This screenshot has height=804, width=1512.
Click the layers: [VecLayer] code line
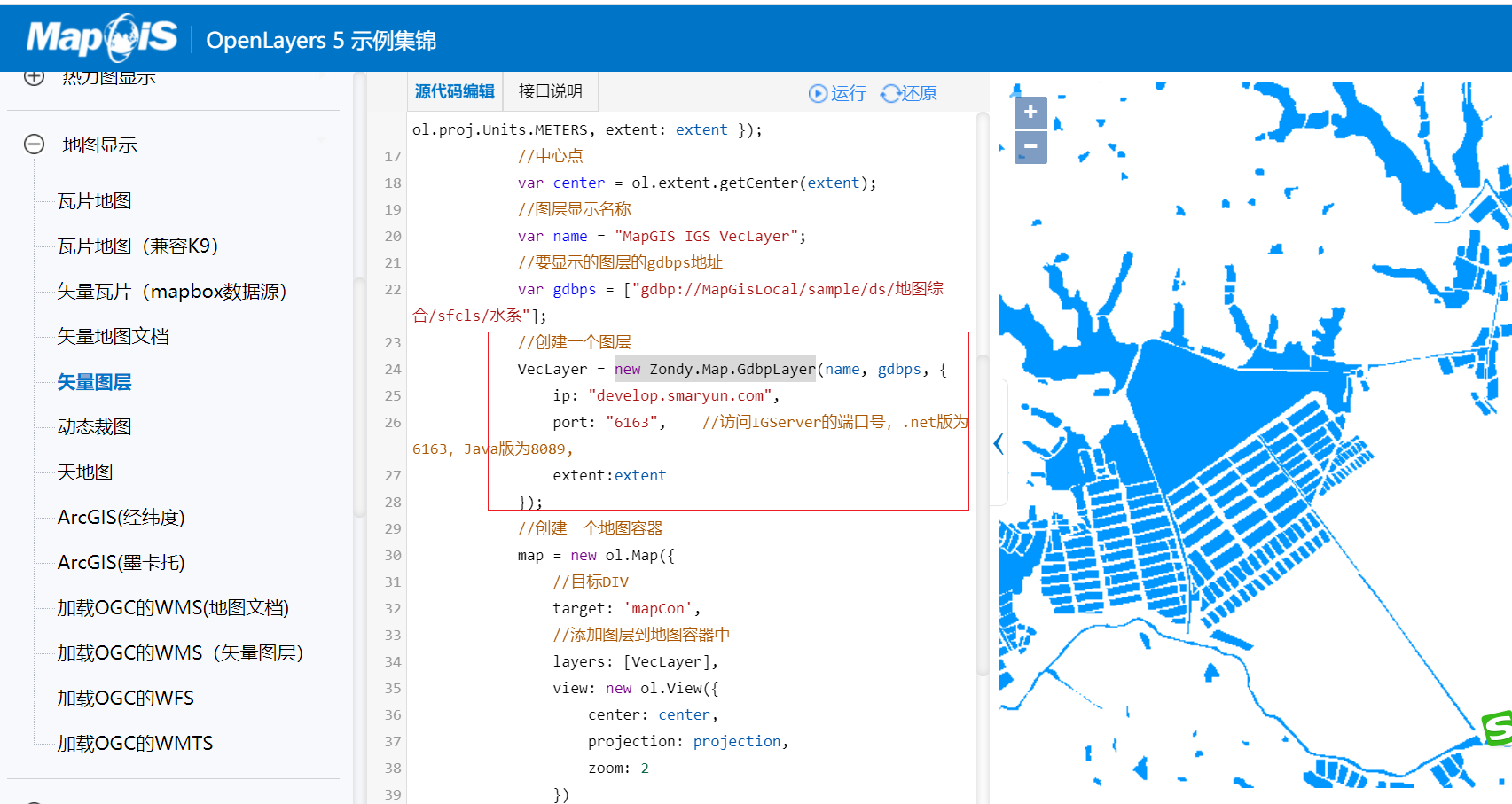(636, 661)
